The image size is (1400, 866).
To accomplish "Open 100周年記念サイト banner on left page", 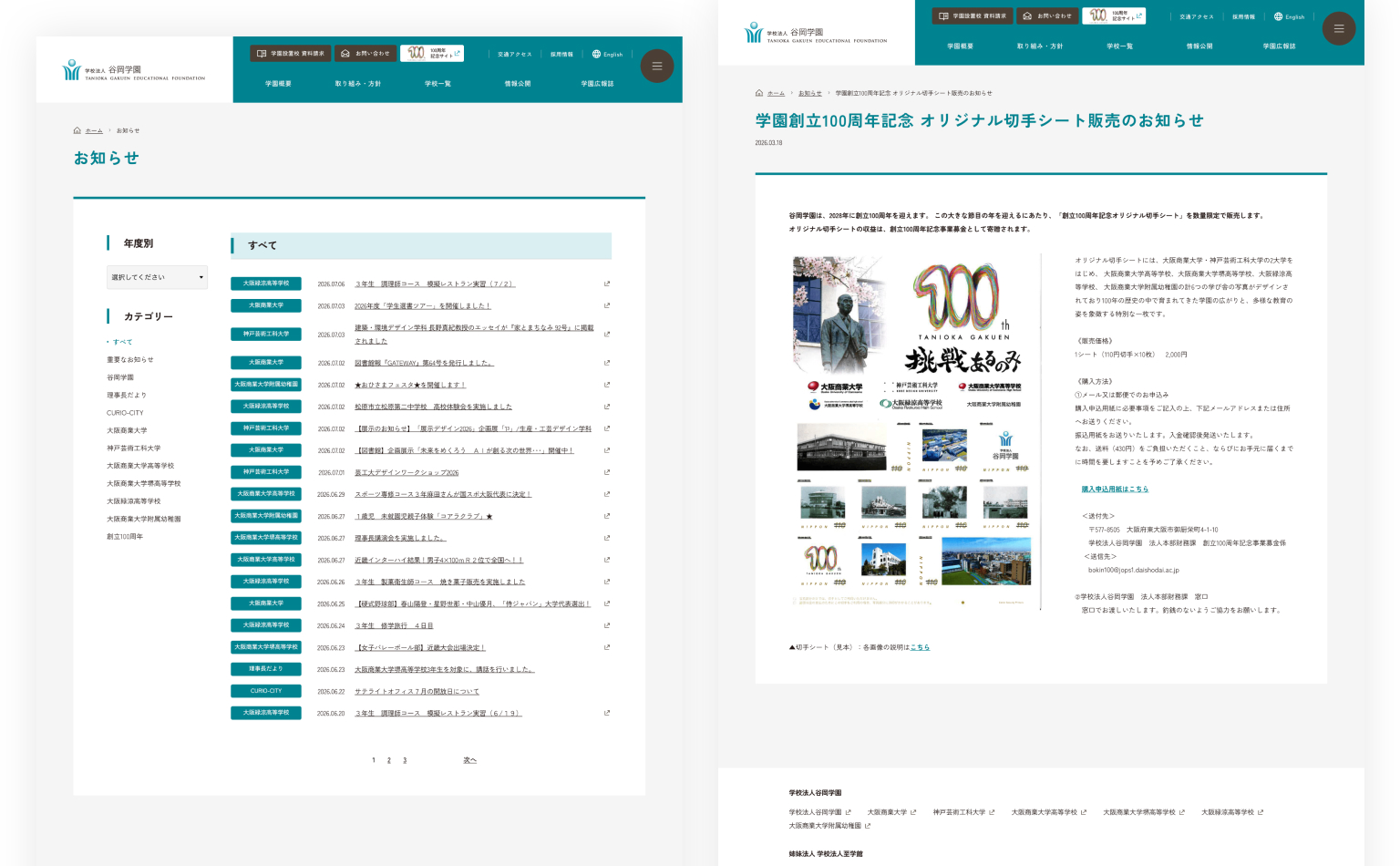I will 432,54.
